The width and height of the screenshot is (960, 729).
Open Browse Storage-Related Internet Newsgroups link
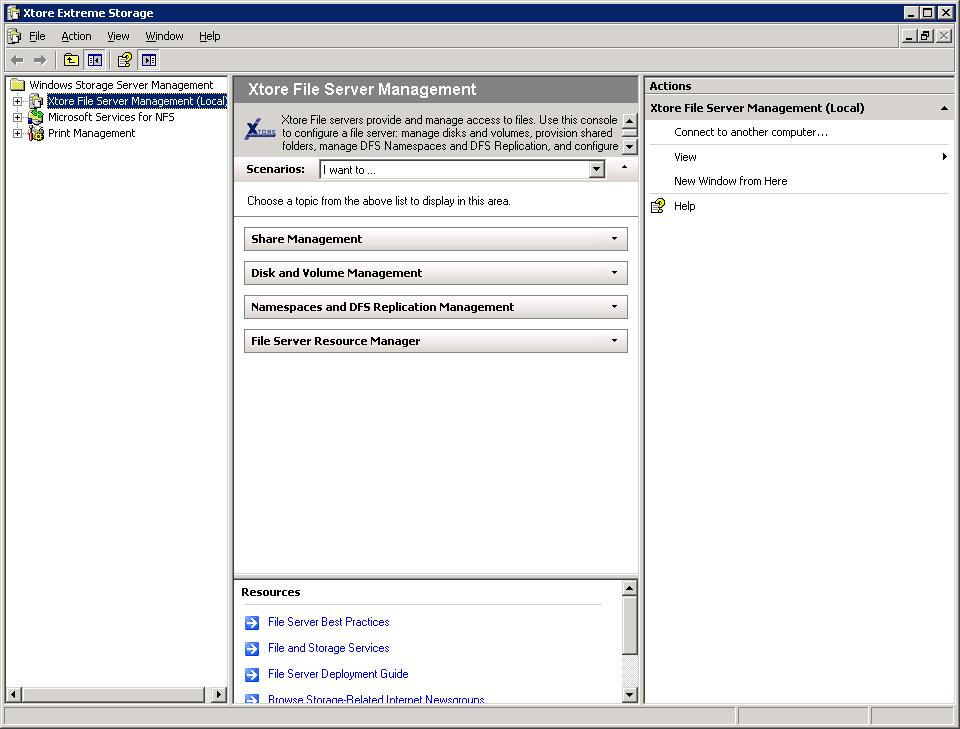tap(376, 699)
